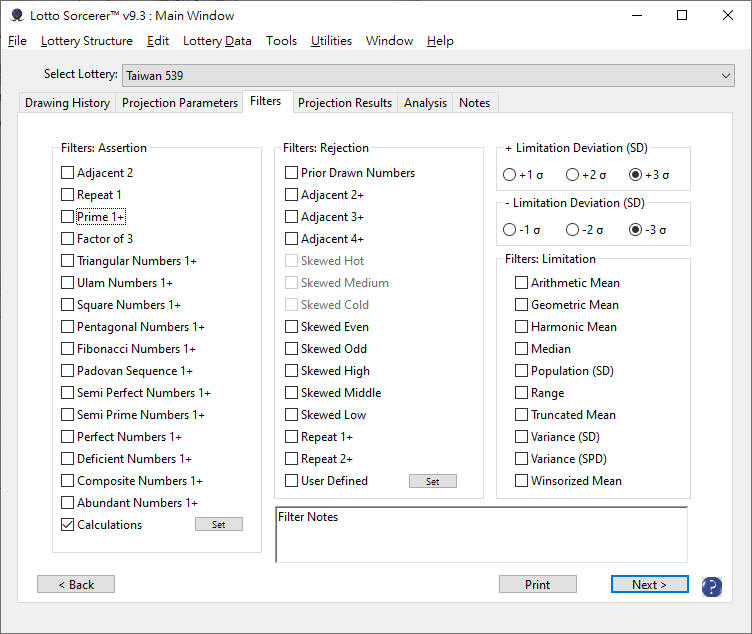The width and height of the screenshot is (752, 634).
Task: Click inside the Filter Notes text box
Action: (x=480, y=540)
